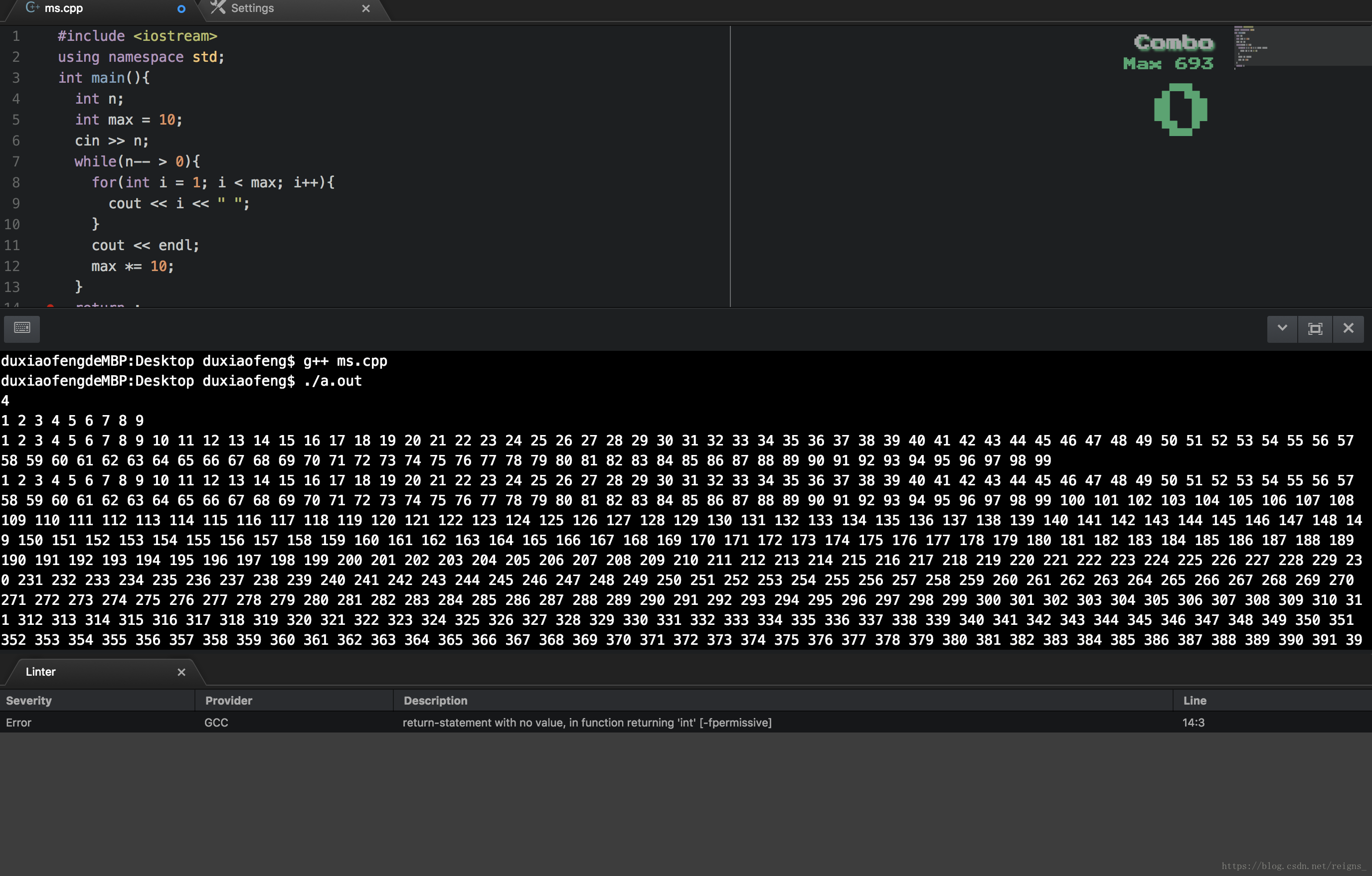
Task: Click terminal output line '1 2 3 4 5 6 7 8 9'
Action: click(x=72, y=421)
